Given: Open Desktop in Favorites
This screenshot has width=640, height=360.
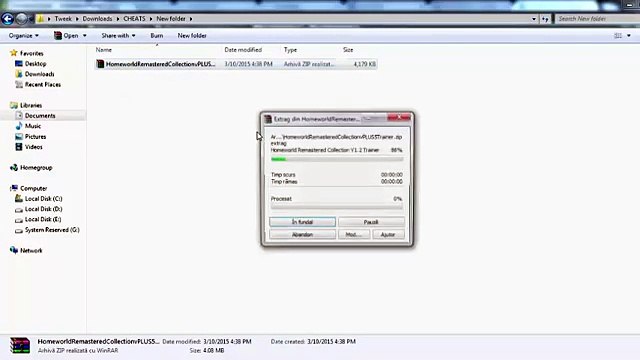Looking at the screenshot, I should (35, 64).
